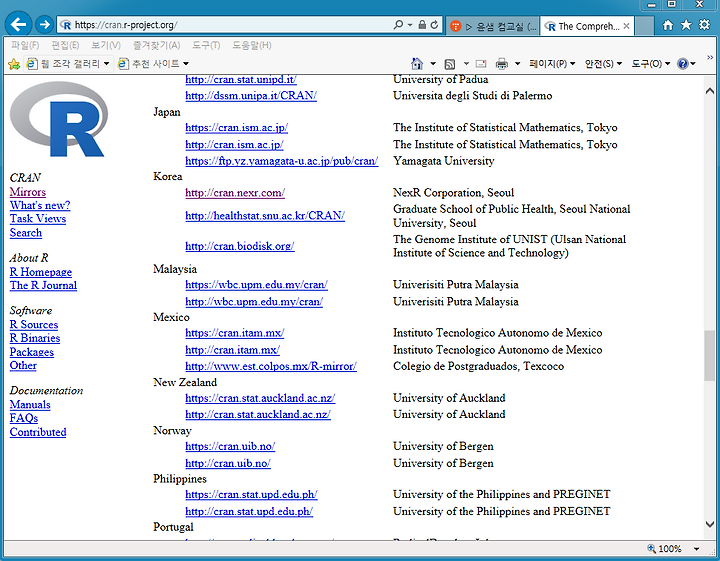720x561 pixels.
Task: Open the healthstat.snu.ac.kr/CRAN mirror link
Action: pyautogui.click(x=265, y=215)
